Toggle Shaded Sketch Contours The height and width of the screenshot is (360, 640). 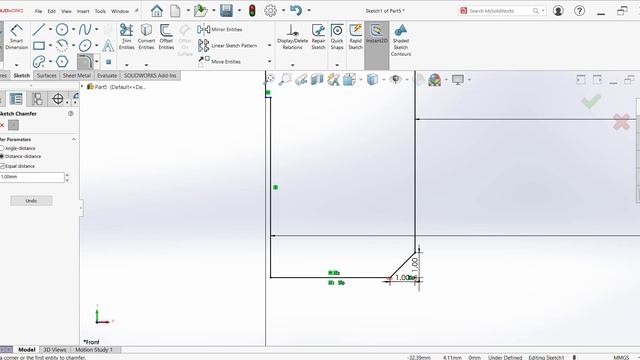click(x=401, y=40)
